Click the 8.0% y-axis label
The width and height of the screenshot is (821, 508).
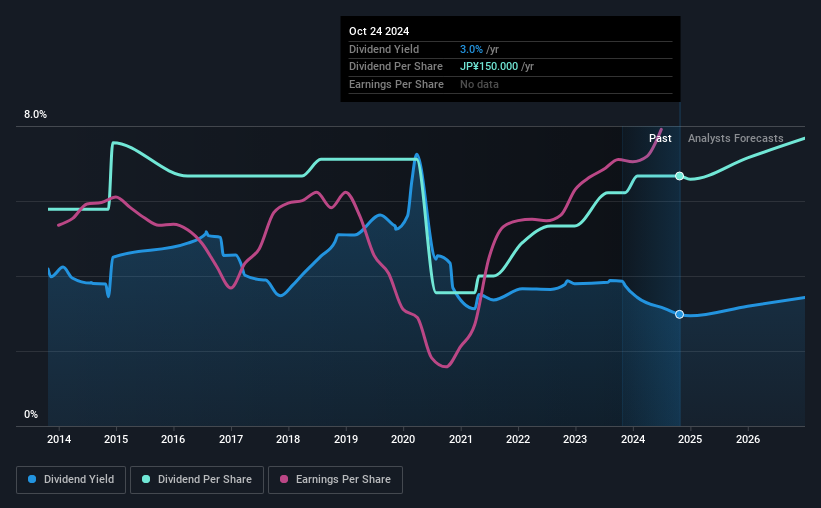tap(35, 115)
